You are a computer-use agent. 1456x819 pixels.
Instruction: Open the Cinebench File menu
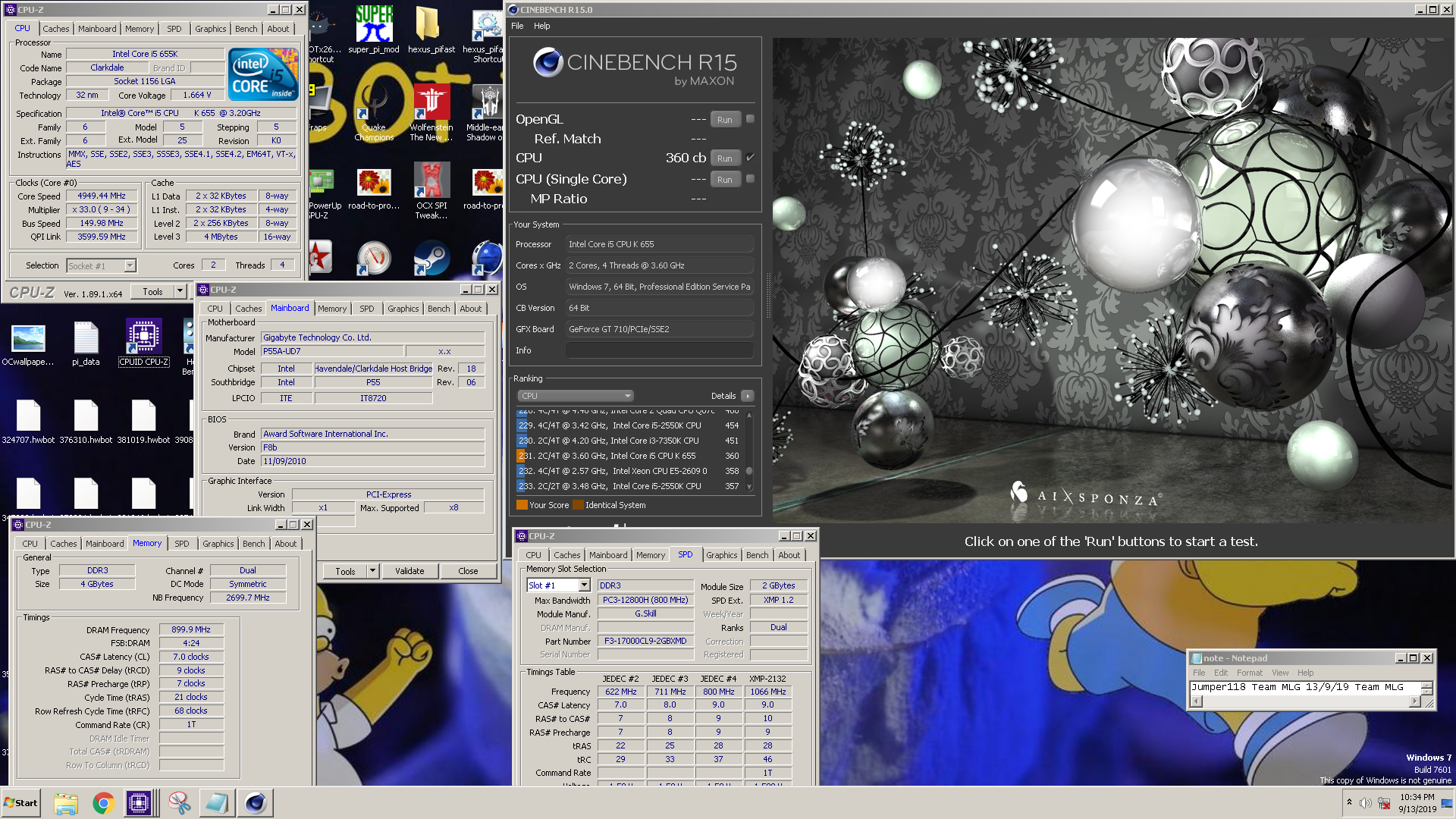pos(517,26)
